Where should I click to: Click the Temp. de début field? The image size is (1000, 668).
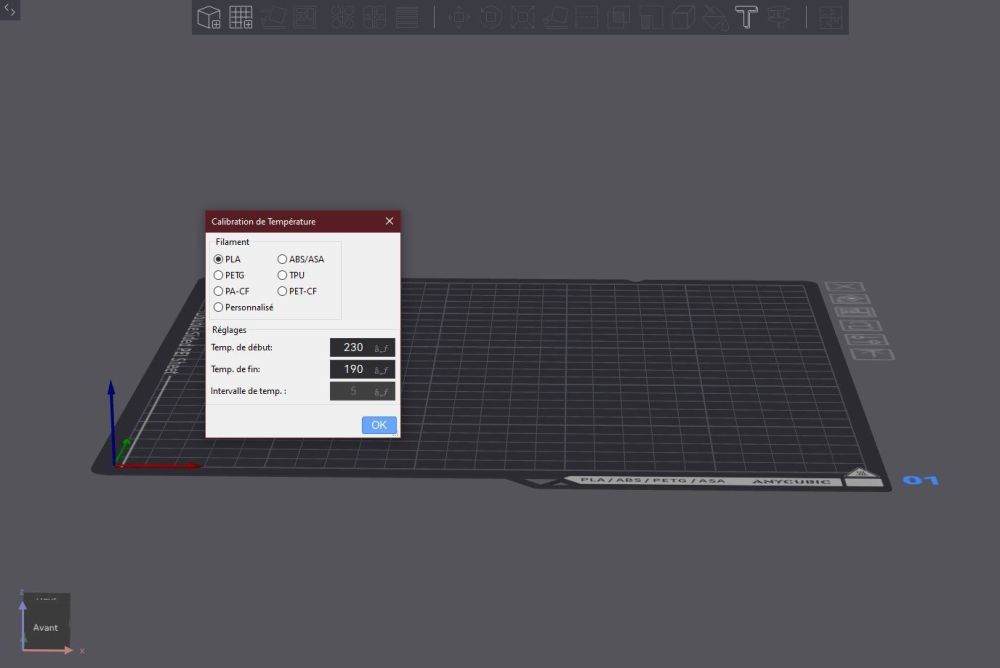(362, 348)
